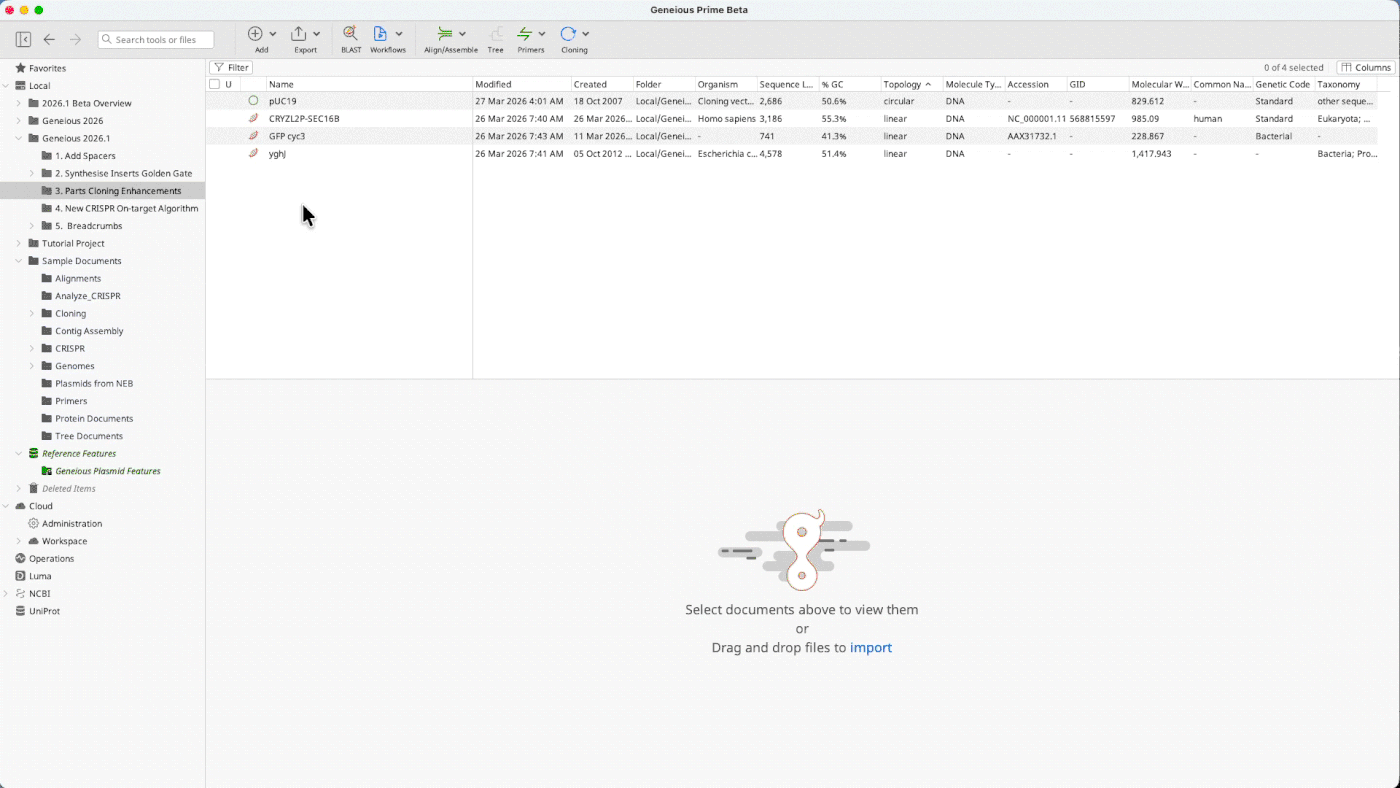Click the yghJ sequence icon
This screenshot has height=788, width=1400.
pyautogui.click(x=253, y=153)
